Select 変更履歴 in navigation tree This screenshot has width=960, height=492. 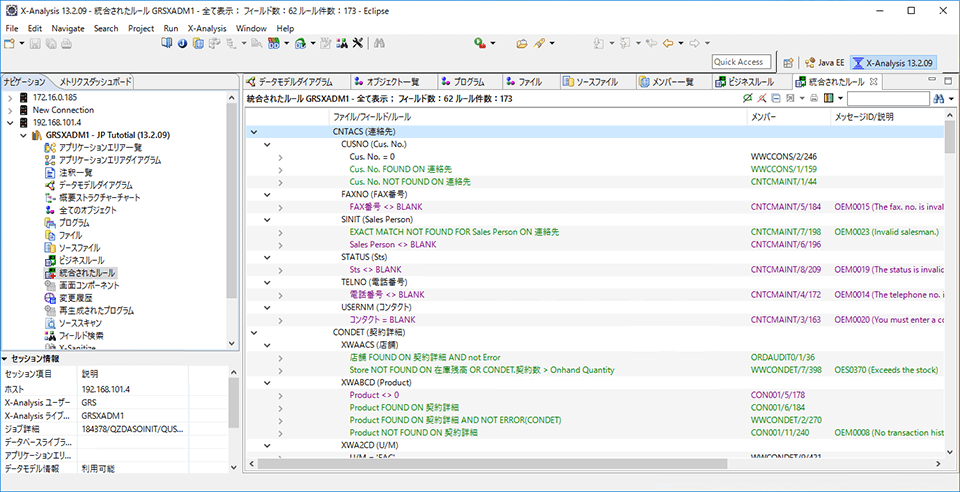point(75,298)
